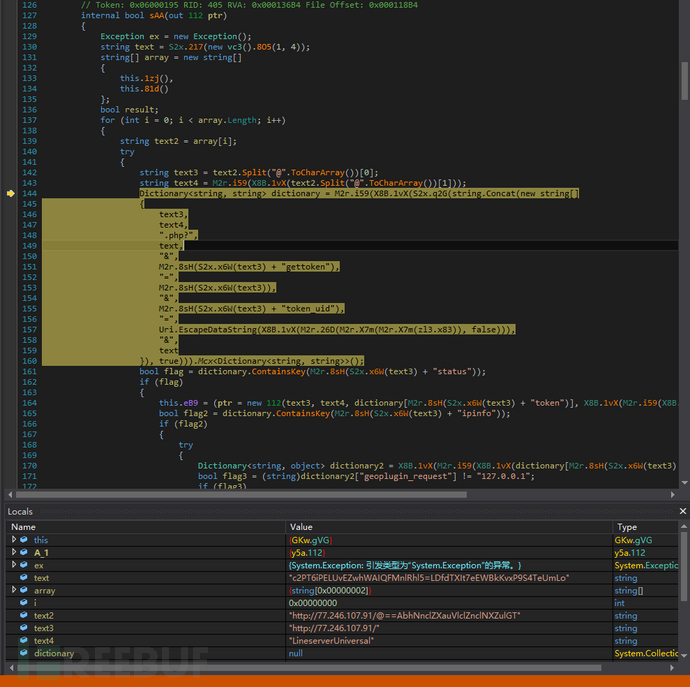
Task: Click the string[] type cell of array
Action: pos(629,590)
